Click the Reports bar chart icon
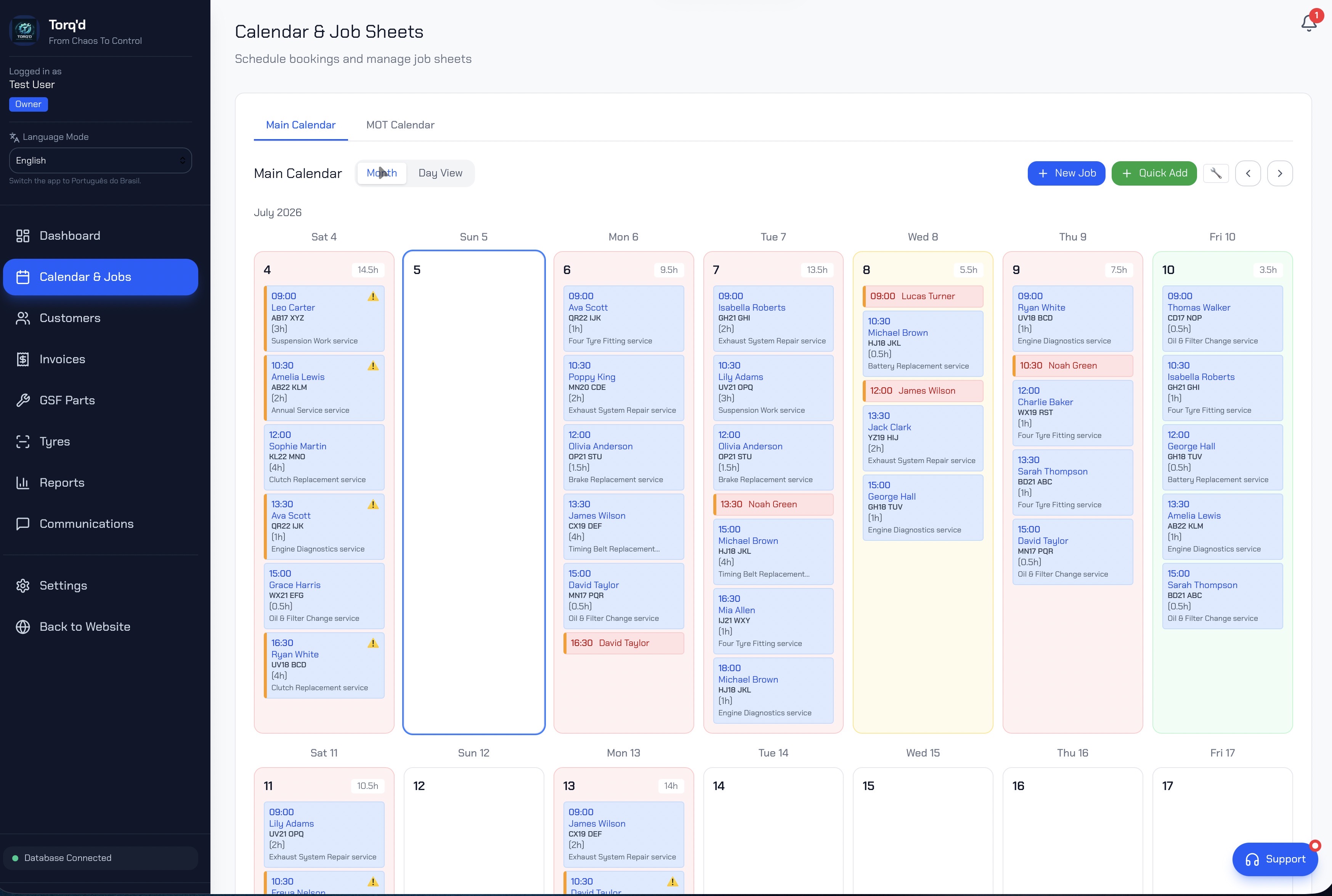Viewport: 1332px width, 896px height. pos(23,483)
